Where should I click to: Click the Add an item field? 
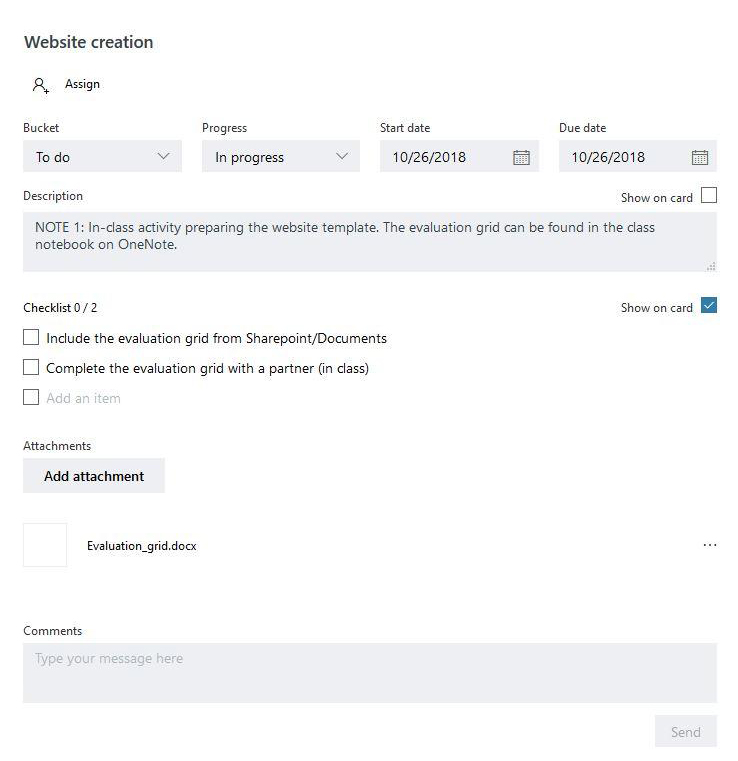coord(83,398)
